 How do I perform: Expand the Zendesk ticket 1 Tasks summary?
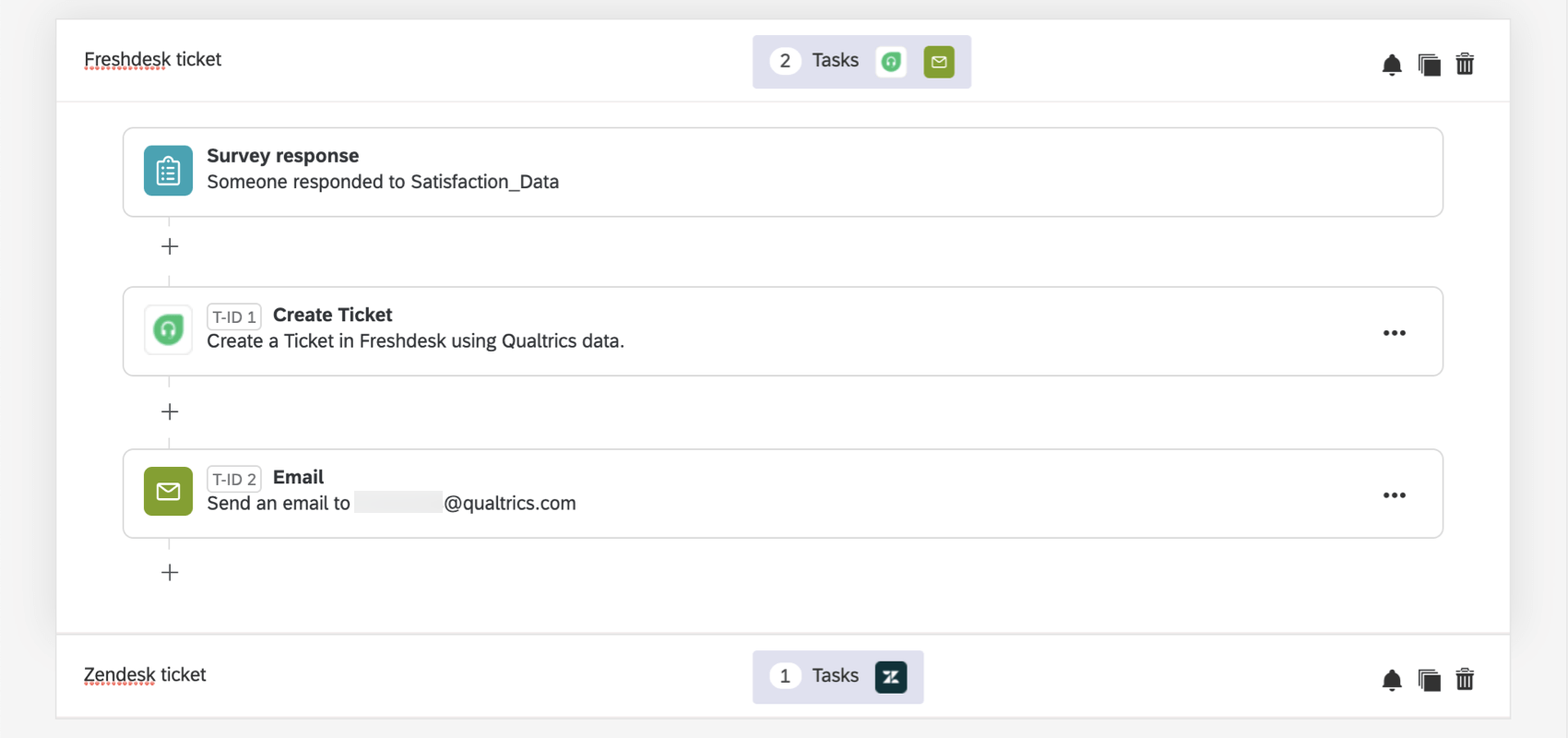(x=837, y=677)
